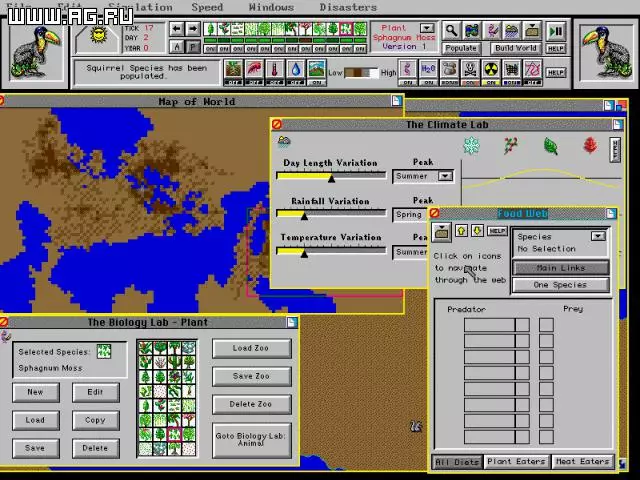
Task: Toggle the All Diets filter
Action: coord(457,462)
